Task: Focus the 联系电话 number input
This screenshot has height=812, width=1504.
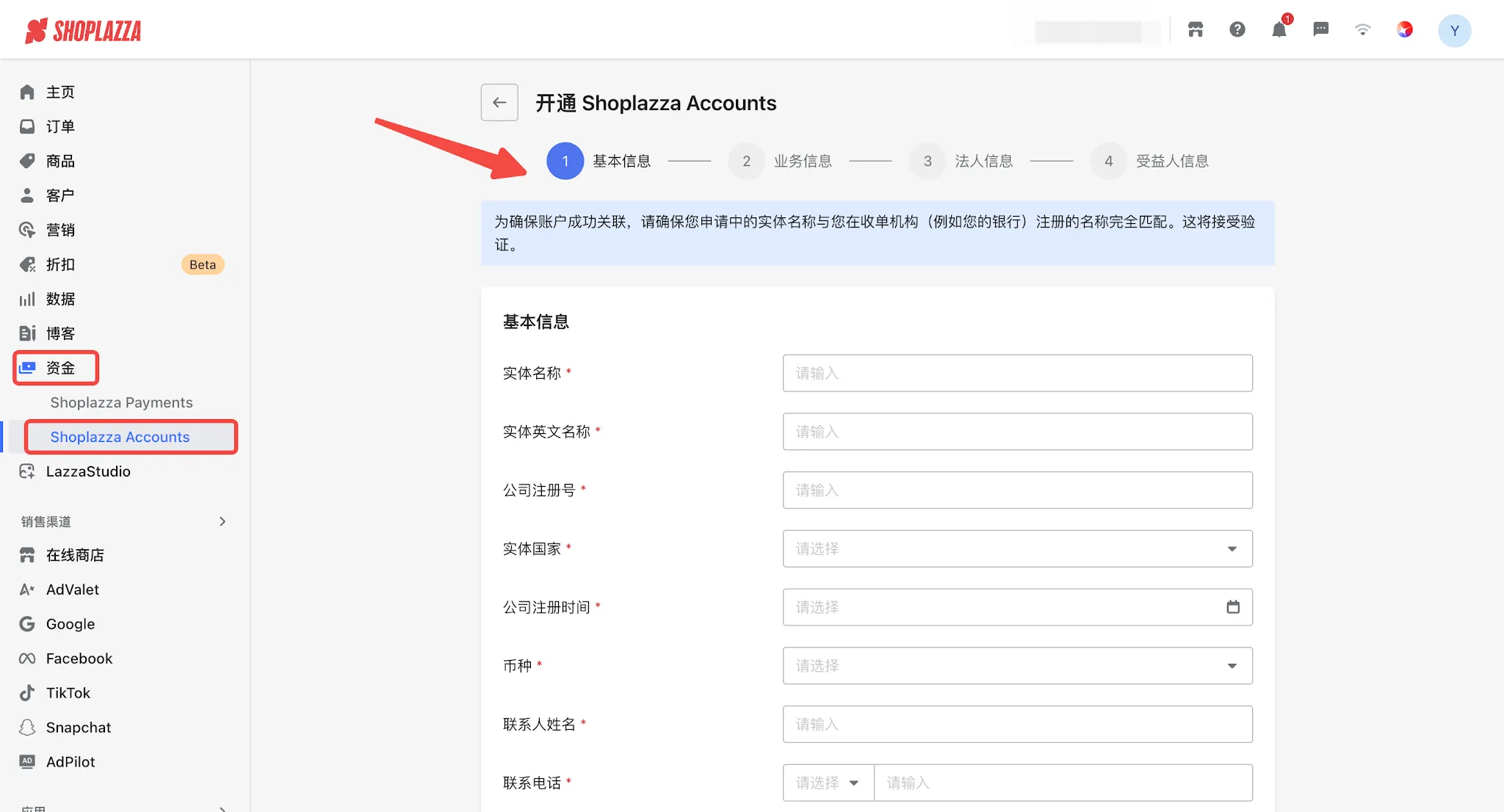Action: click(1063, 783)
